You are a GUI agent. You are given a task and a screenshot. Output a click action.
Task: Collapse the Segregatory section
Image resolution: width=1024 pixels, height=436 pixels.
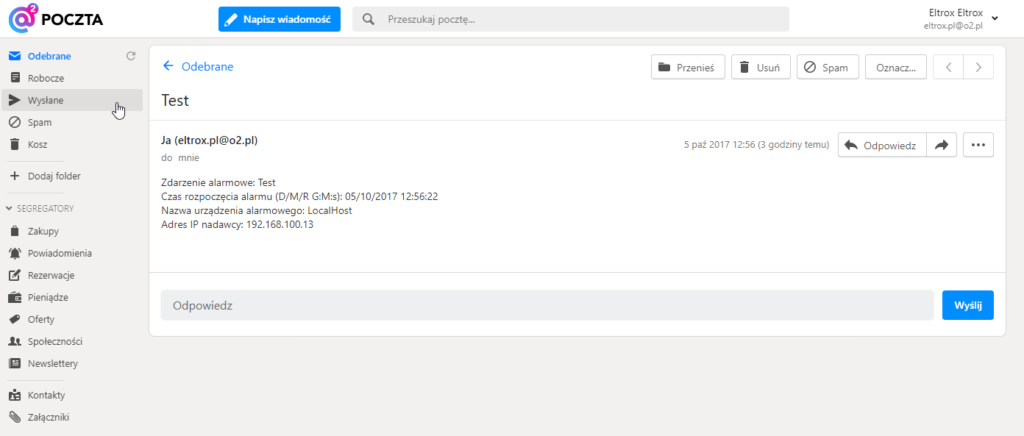(40, 208)
